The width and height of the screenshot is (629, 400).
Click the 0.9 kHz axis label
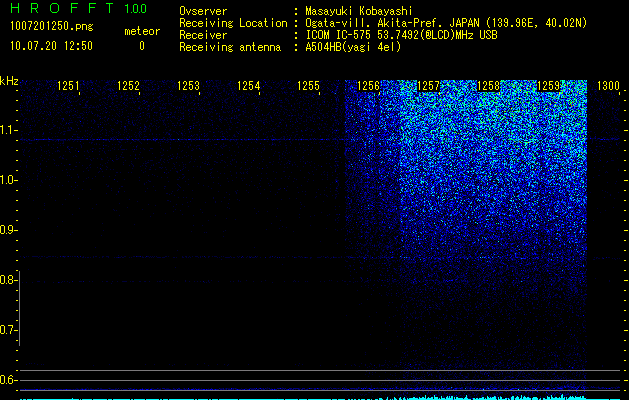click(x=8, y=230)
